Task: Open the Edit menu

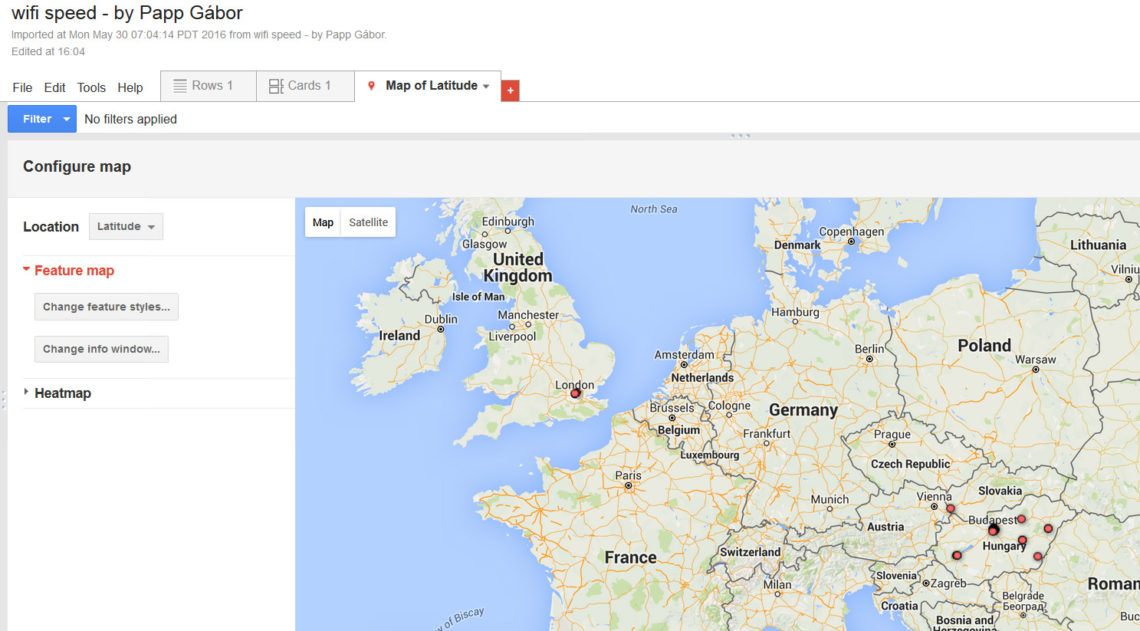Action: pyautogui.click(x=55, y=87)
